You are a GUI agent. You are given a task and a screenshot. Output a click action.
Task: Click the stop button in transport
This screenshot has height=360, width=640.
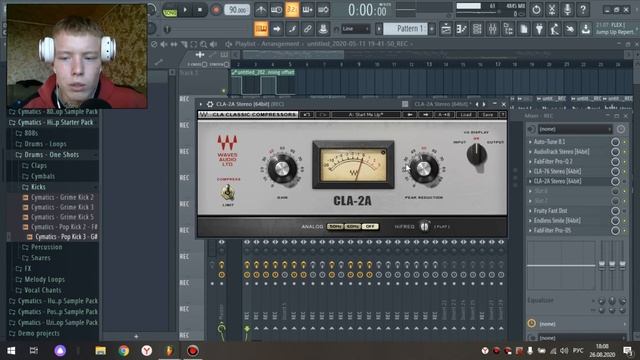pos(200,10)
